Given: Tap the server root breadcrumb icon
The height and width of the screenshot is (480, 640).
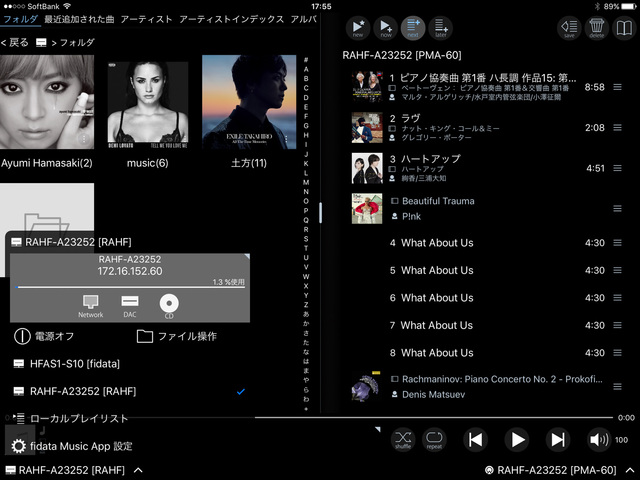Looking at the screenshot, I should (41, 42).
